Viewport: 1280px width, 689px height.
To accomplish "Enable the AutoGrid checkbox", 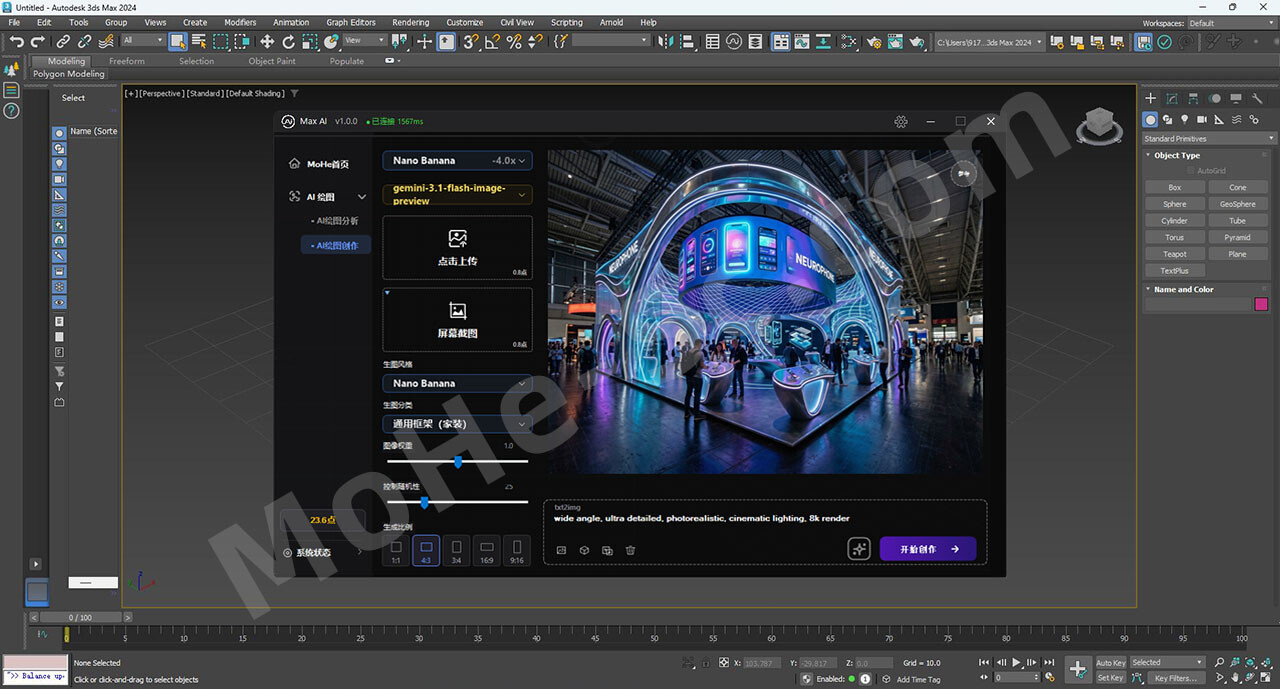I will pyautogui.click(x=1190, y=171).
